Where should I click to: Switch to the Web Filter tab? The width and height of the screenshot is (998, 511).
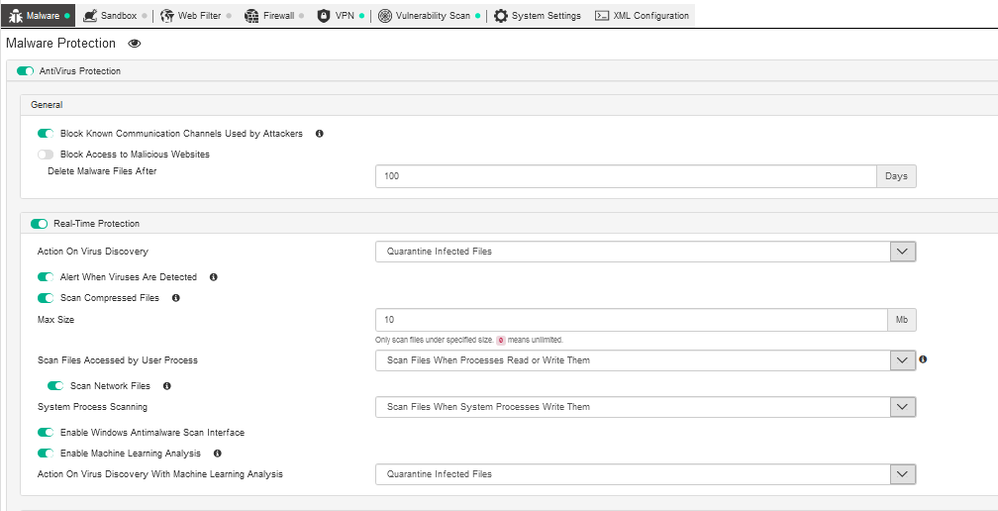coord(190,16)
